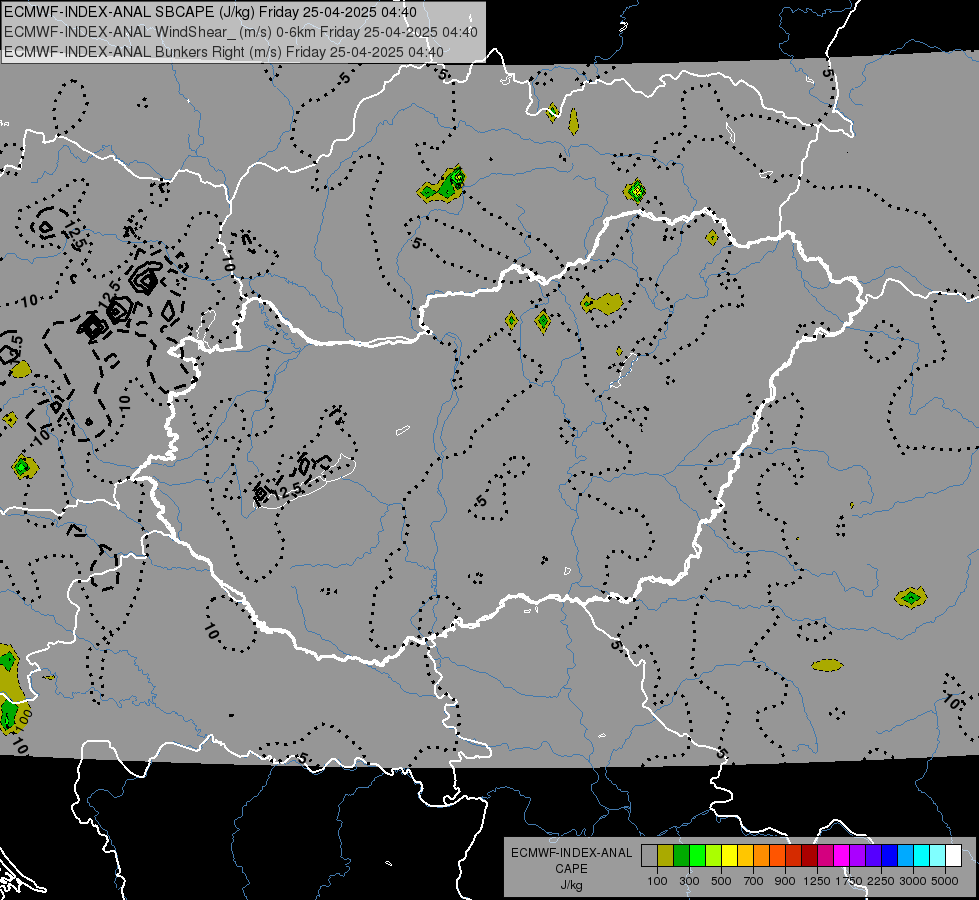The image size is (979, 900).
Task: Click the 700 tick label under colorbar
Action: [x=754, y=881]
